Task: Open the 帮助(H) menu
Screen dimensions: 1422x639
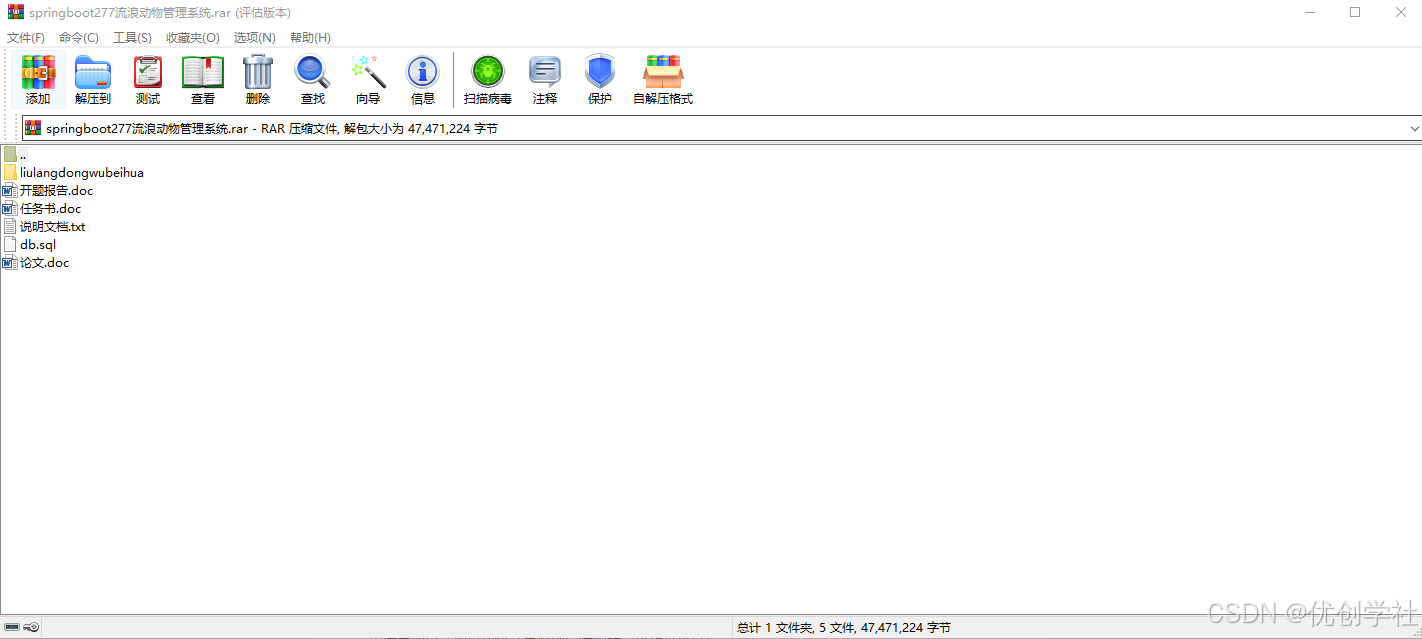Action: click(310, 37)
